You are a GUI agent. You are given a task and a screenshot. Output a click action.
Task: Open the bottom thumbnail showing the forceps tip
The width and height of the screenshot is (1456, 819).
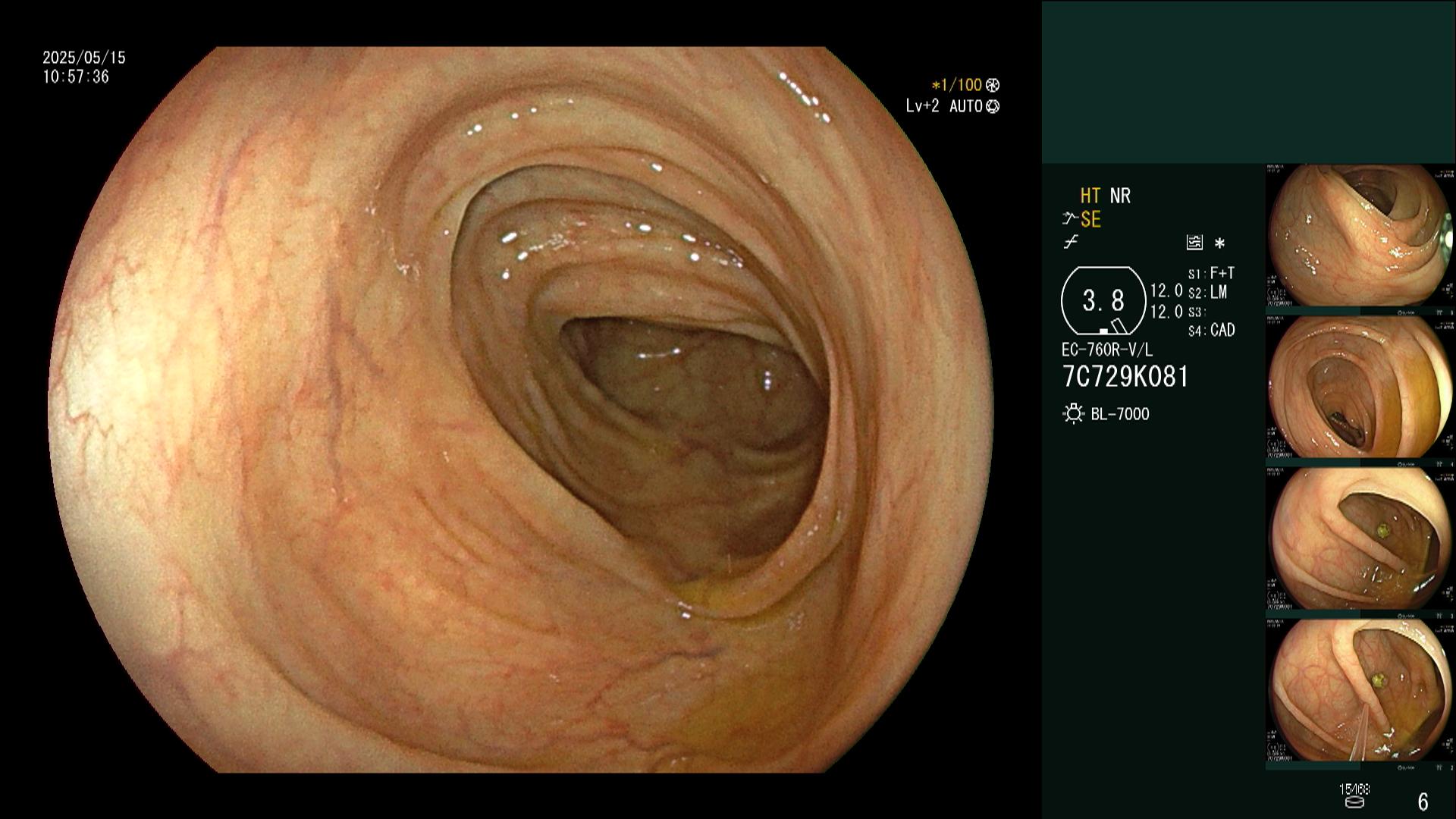click(1360, 689)
